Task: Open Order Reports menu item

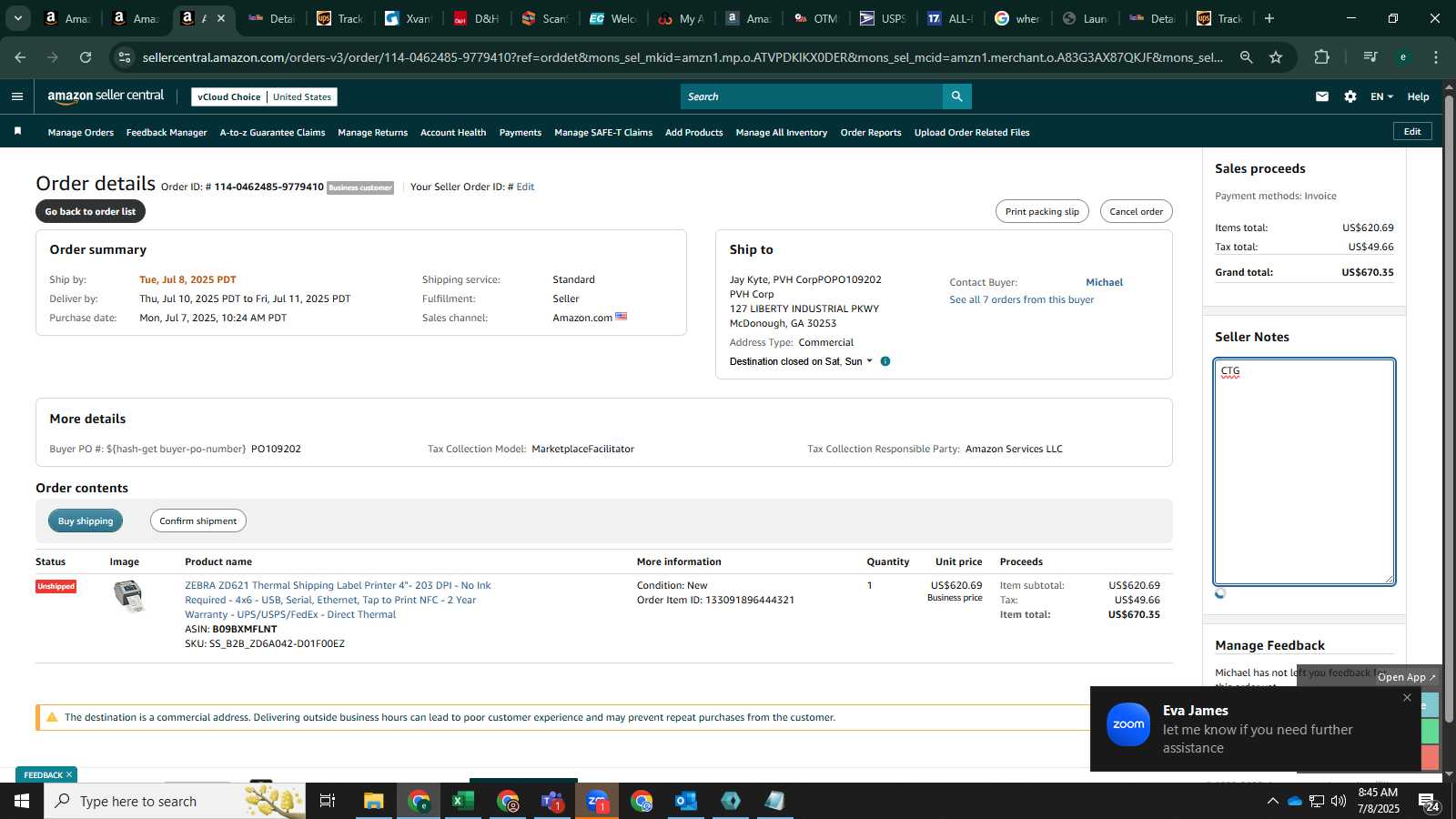Action: [x=871, y=133]
